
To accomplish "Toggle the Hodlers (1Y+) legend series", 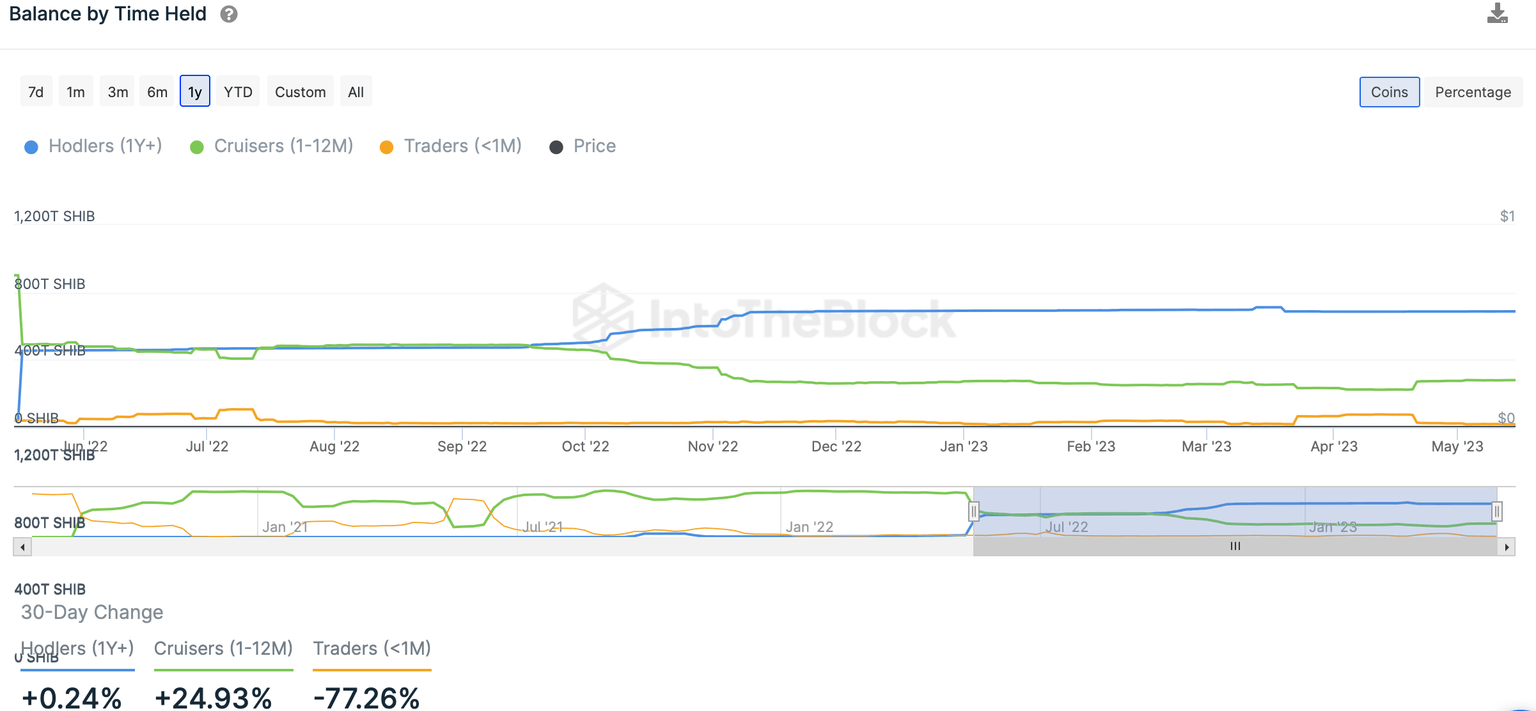I will tap(93, 146).
